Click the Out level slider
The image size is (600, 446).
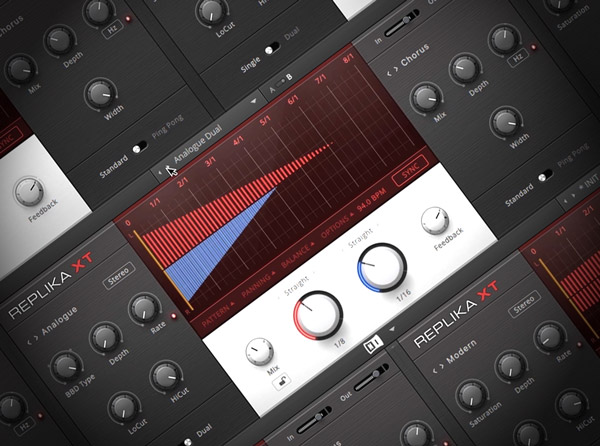click(x=371, y=378)
